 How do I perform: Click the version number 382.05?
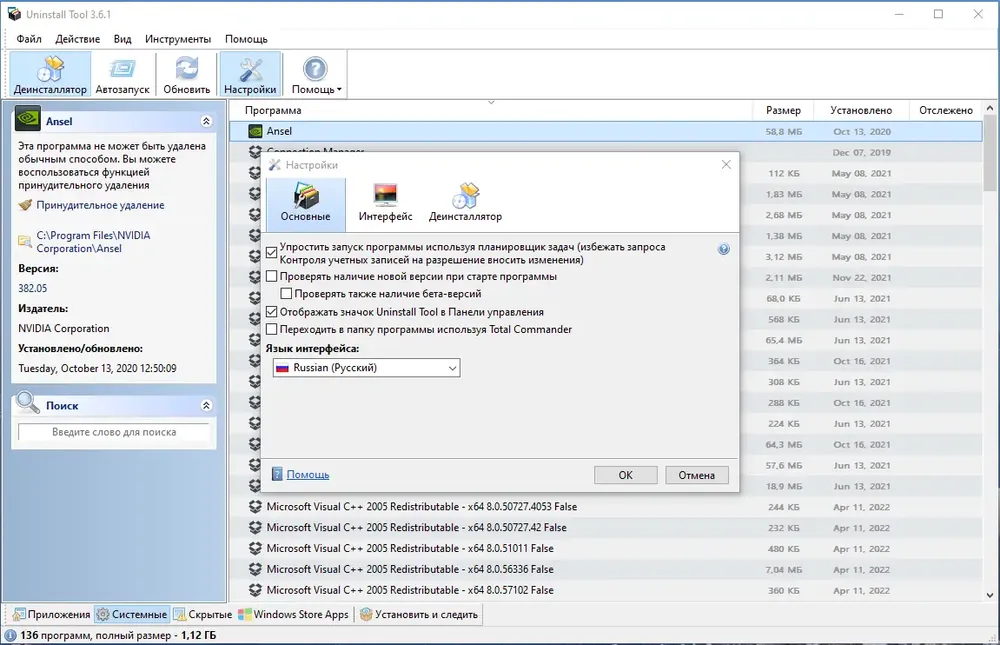pyautogui.click(x=33, y=288)
